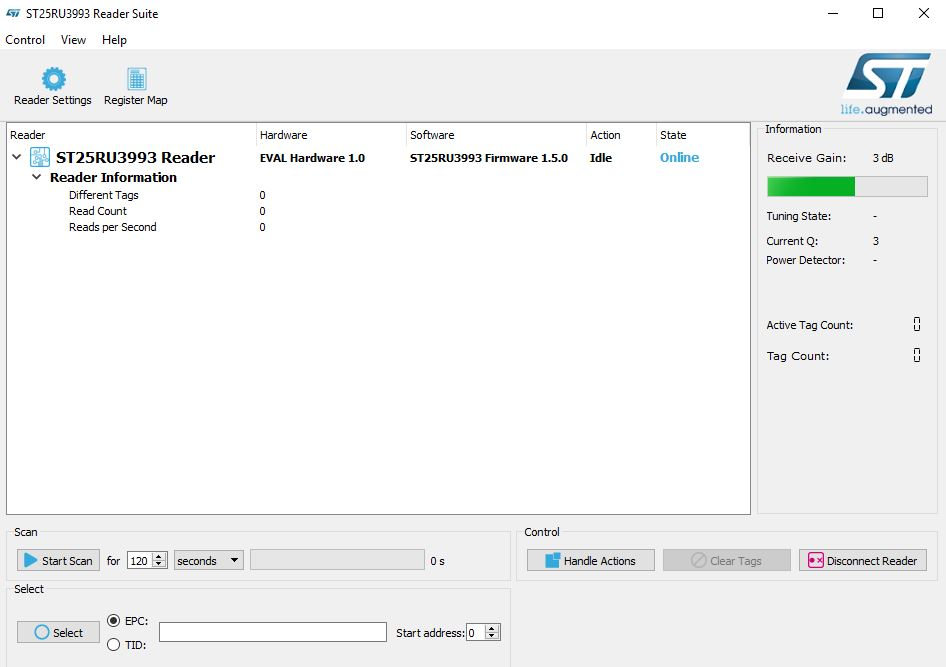Open the Register Map icon
Viewport: 946px width, 667px height.
(136, 79)
